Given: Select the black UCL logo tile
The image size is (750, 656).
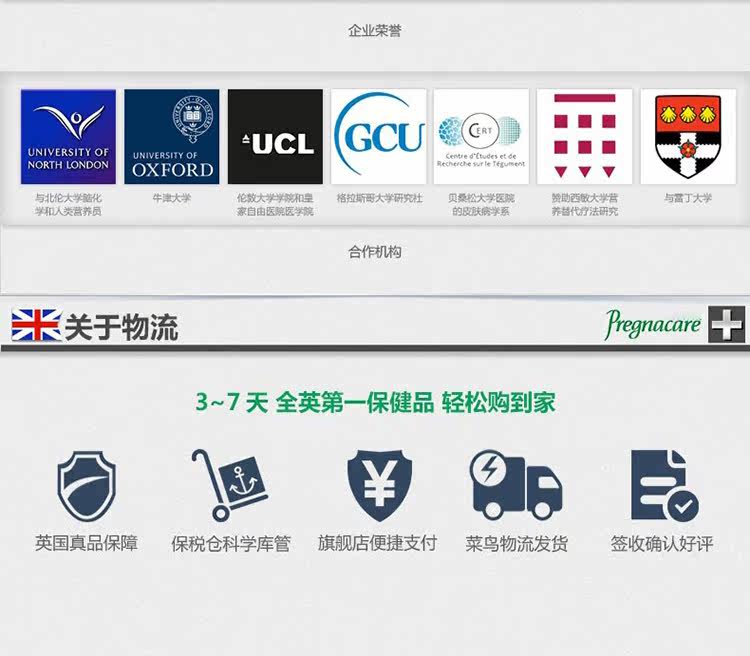Looking at the screenshot, I should coord(275,136).
